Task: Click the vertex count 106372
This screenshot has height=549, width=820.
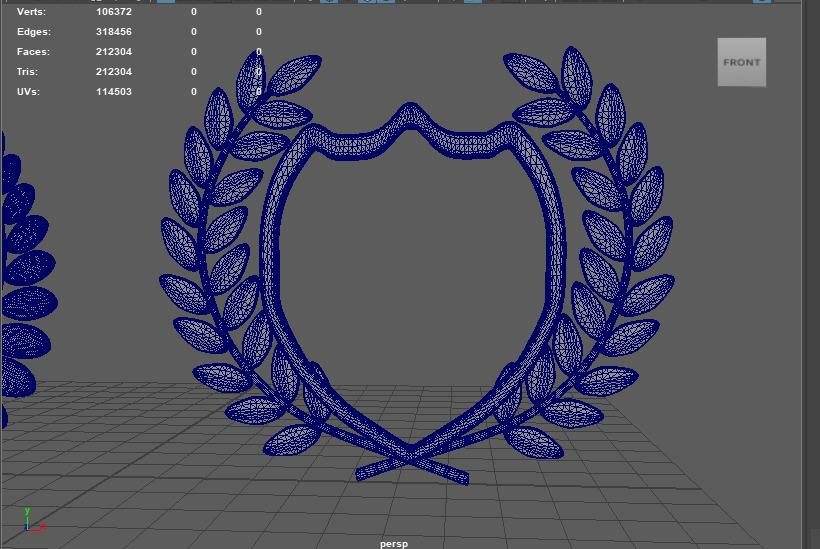Action: [113, 12]
